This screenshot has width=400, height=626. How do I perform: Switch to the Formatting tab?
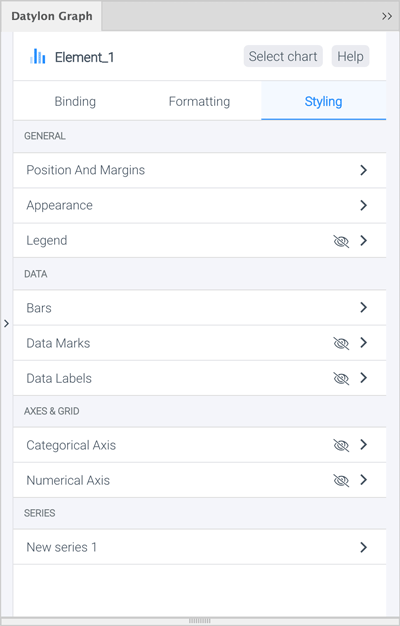[x=199, y=101]
